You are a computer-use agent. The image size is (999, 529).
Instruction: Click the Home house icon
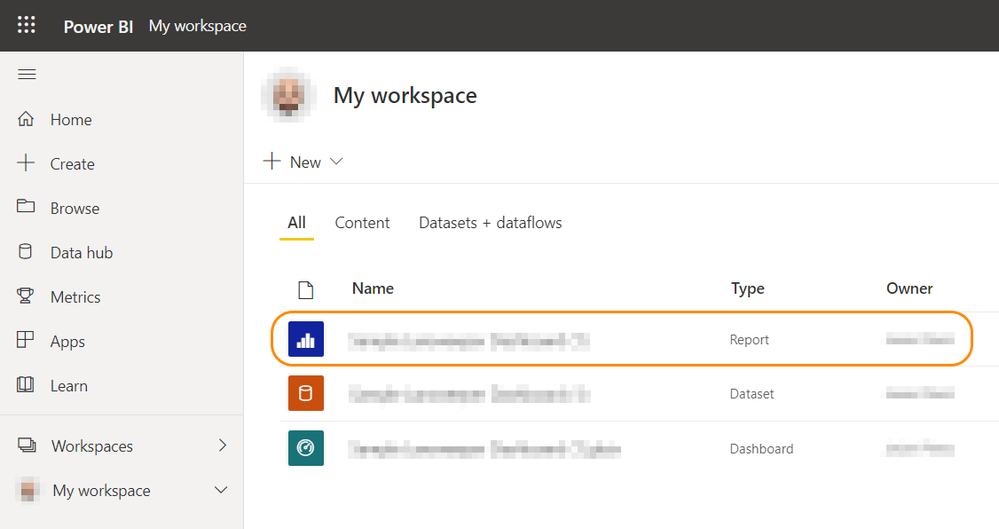(27, 119)
